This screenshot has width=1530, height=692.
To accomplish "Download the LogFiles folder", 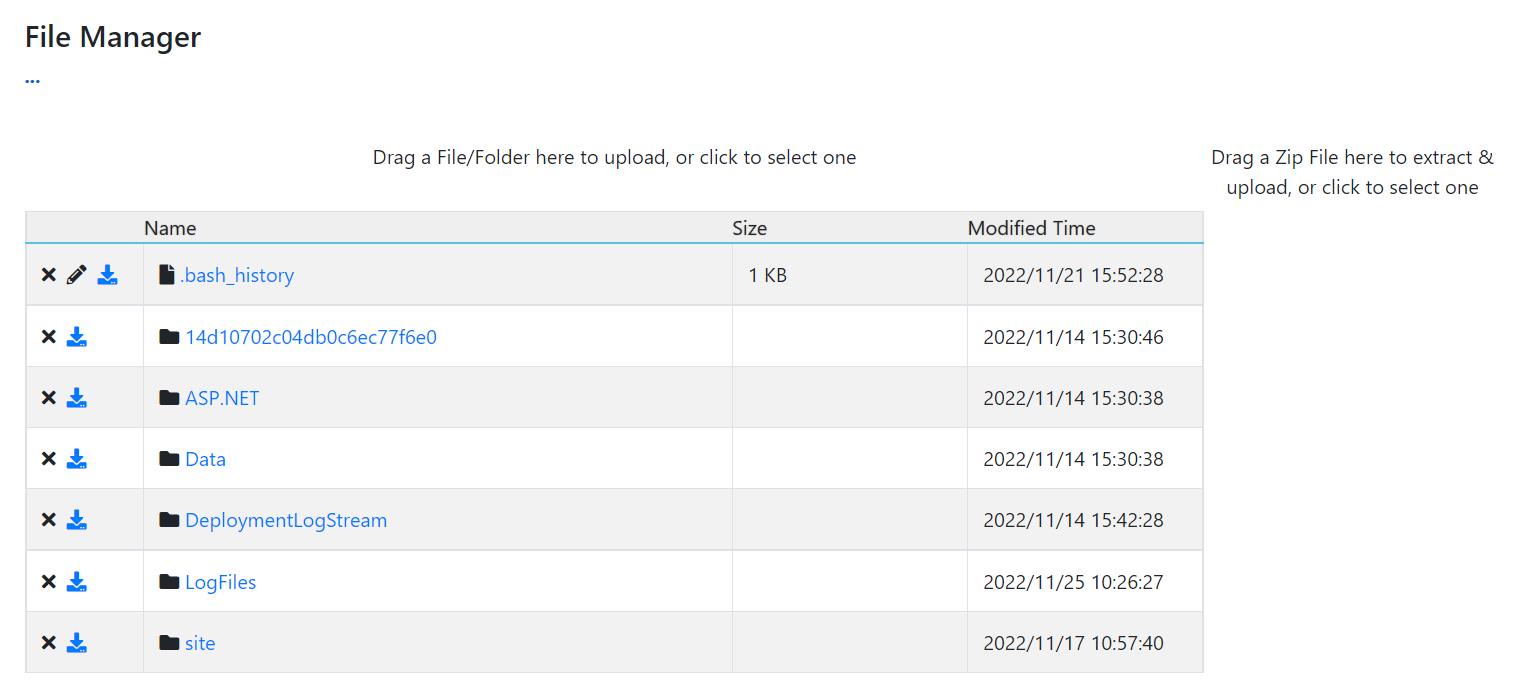I will (77, 582).
